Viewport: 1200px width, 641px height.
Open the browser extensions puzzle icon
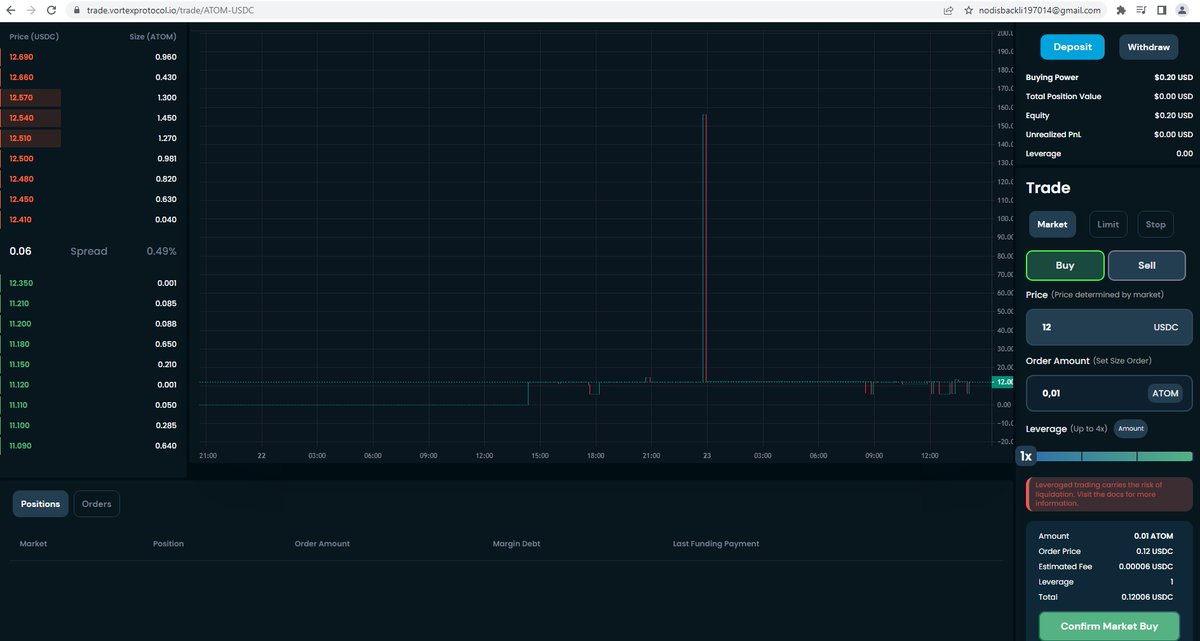point(1120,10)
